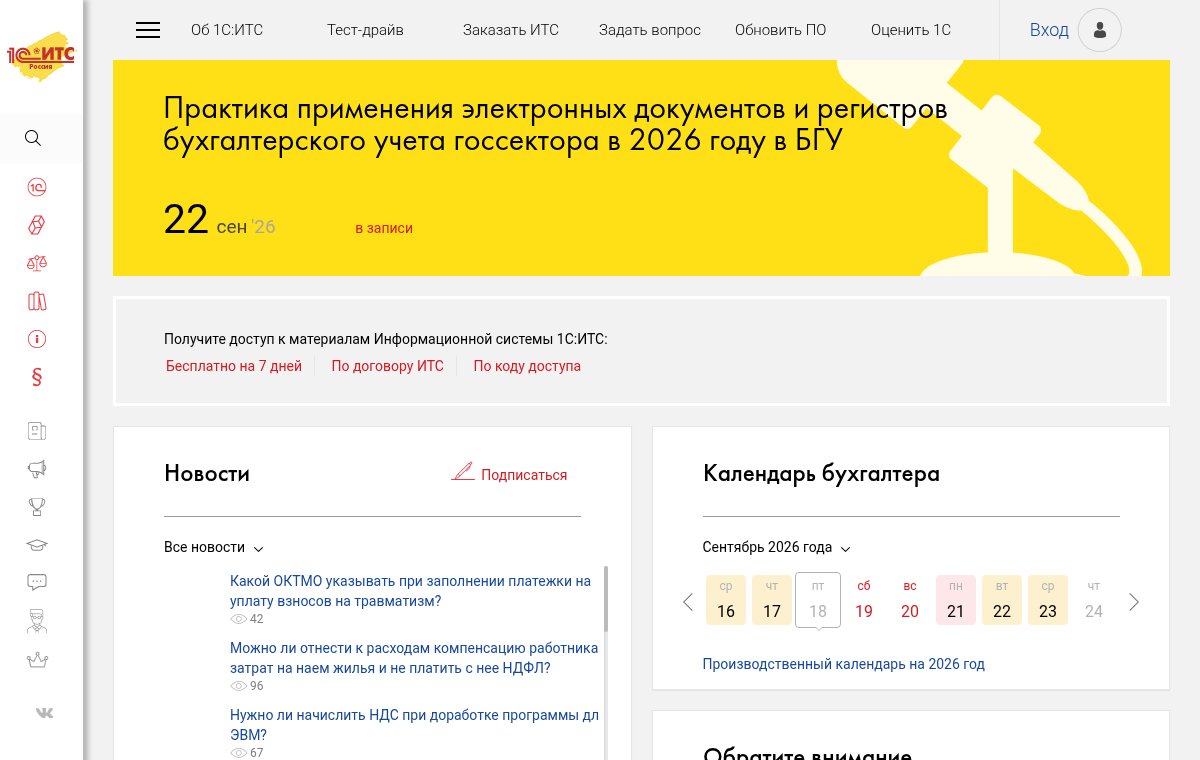Select Tuesday 22 in calendar
This screenshot has height=760, width=1200.
(x=1002, y=600)
